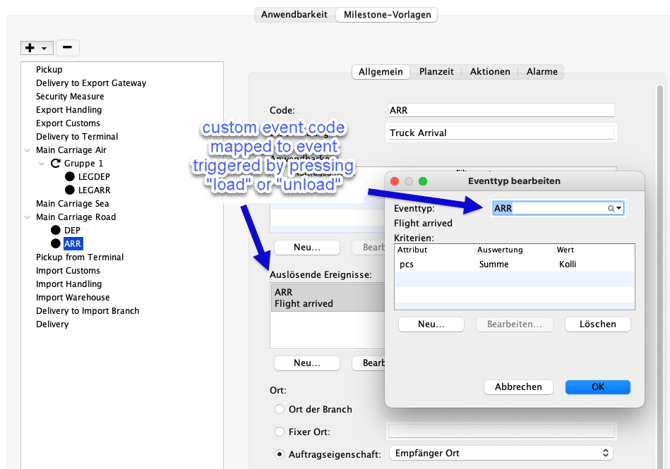The width and height of the screenshot is (670, 469).
Task: Click the black dot icon beside LEGARR
Action: pos(70,190)
